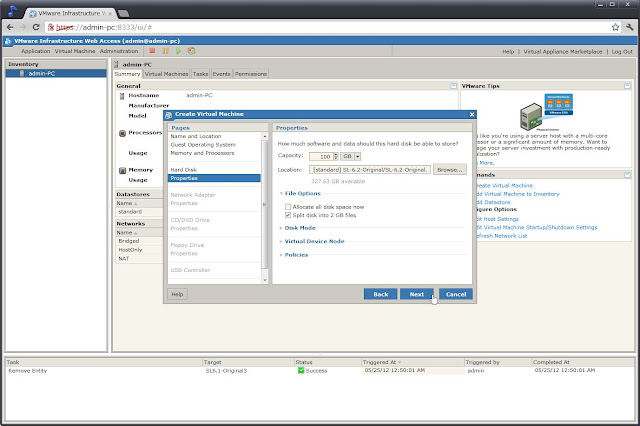Select the Hard Disk wizard page
The image size is (640, 426).
click(183, 170)
